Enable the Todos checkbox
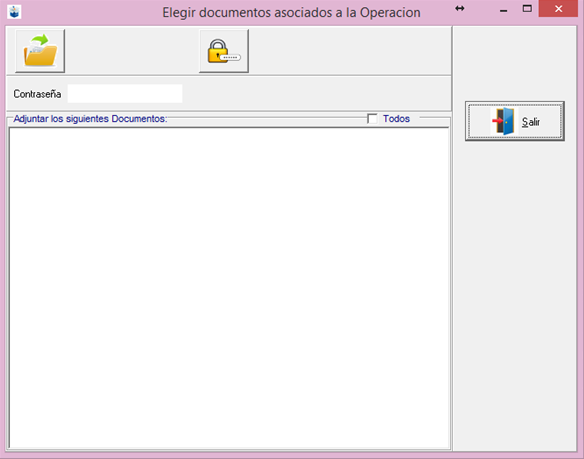Screen dimensions: 584x459 pyautogui.click(x=372, y=118)
